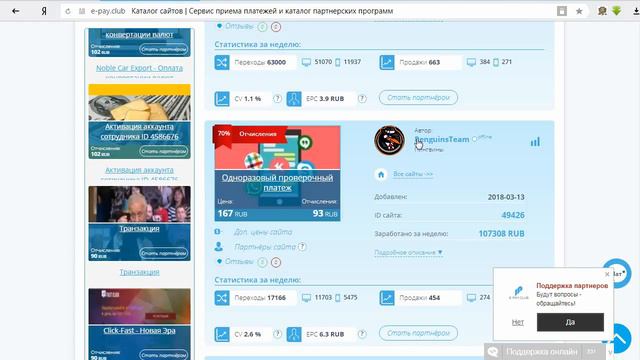This screenshot has height=360, width=640.
Task: Bookmark this page with the star icon
Action: click(579, 11)
